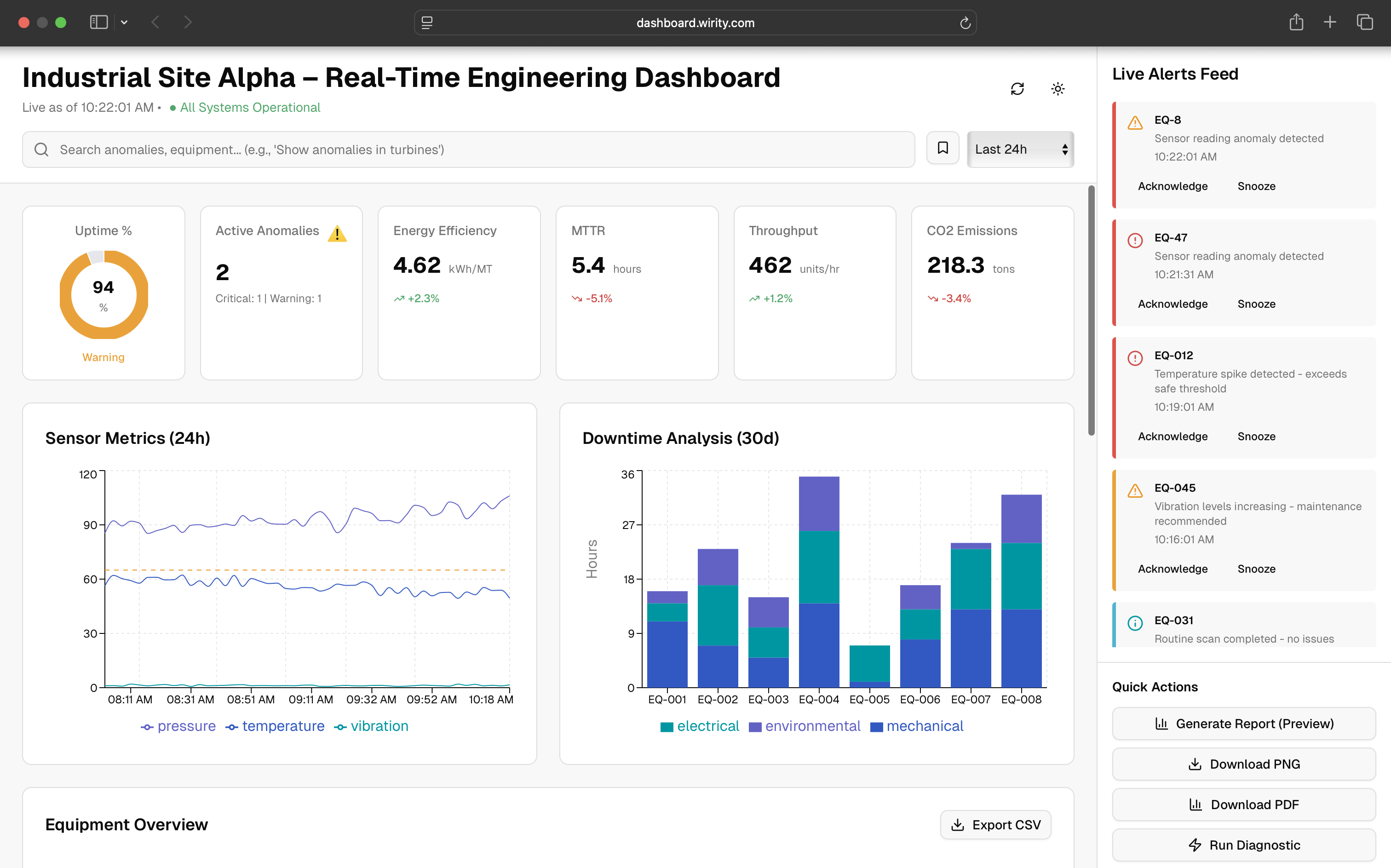This screenshot has height=868, width=1391.
Task: Click the lightning bolt icon on Run Diagnostic
Action: 1195,845
